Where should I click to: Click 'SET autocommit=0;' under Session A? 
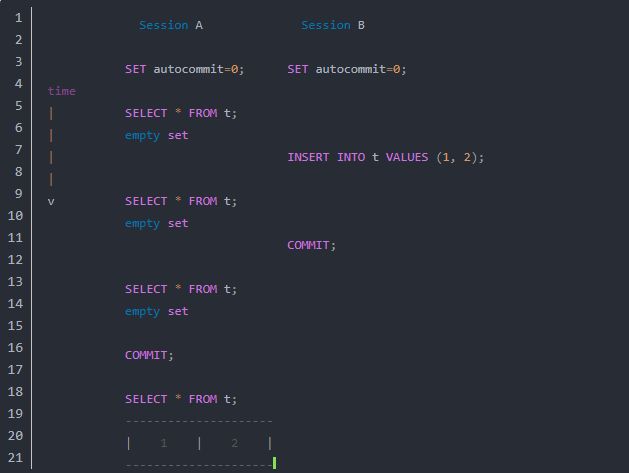click(185, 69)
